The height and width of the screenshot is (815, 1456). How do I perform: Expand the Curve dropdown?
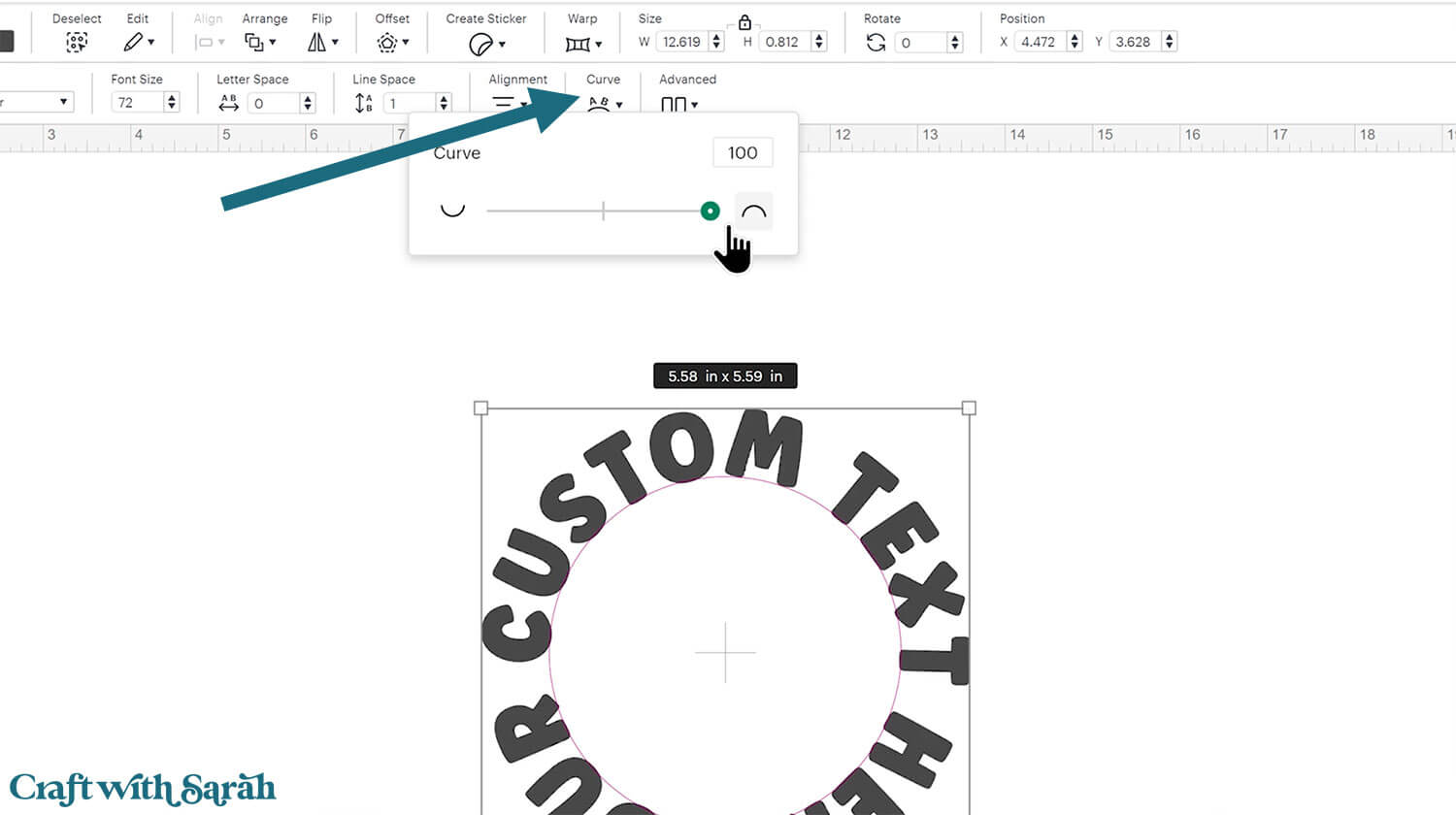[x=605, y=103]
